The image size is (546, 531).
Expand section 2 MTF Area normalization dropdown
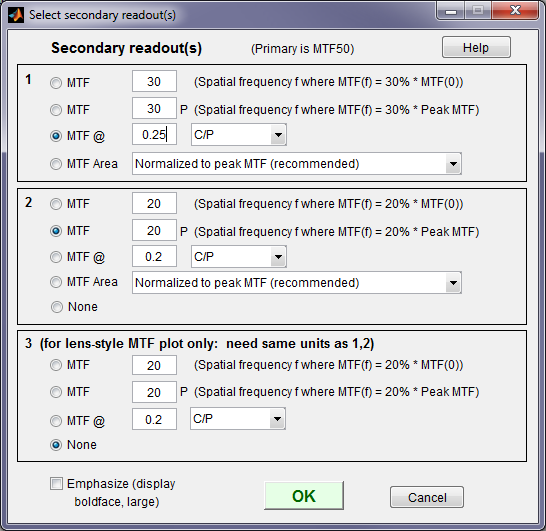[x=297, y=283]
